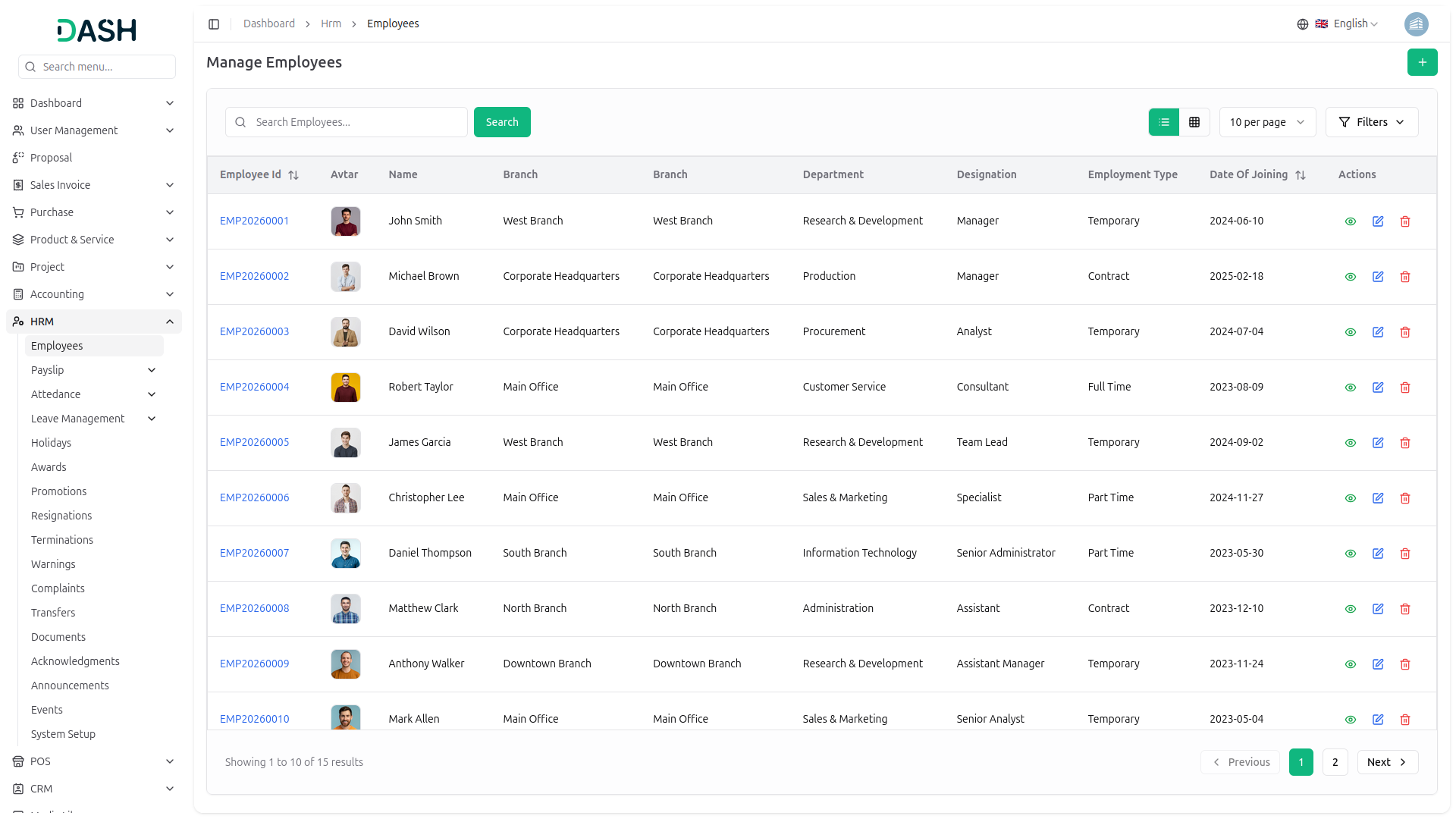Focus the Search menu field

97,67
